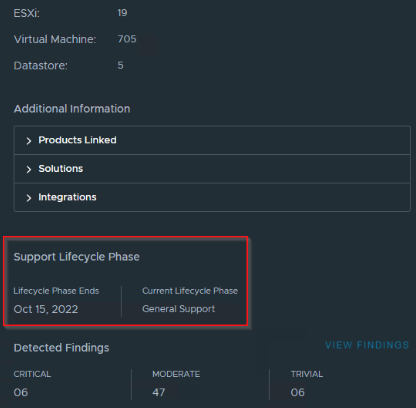
Task: Click the Virtual Machine count 705
Action: point(127,39)
